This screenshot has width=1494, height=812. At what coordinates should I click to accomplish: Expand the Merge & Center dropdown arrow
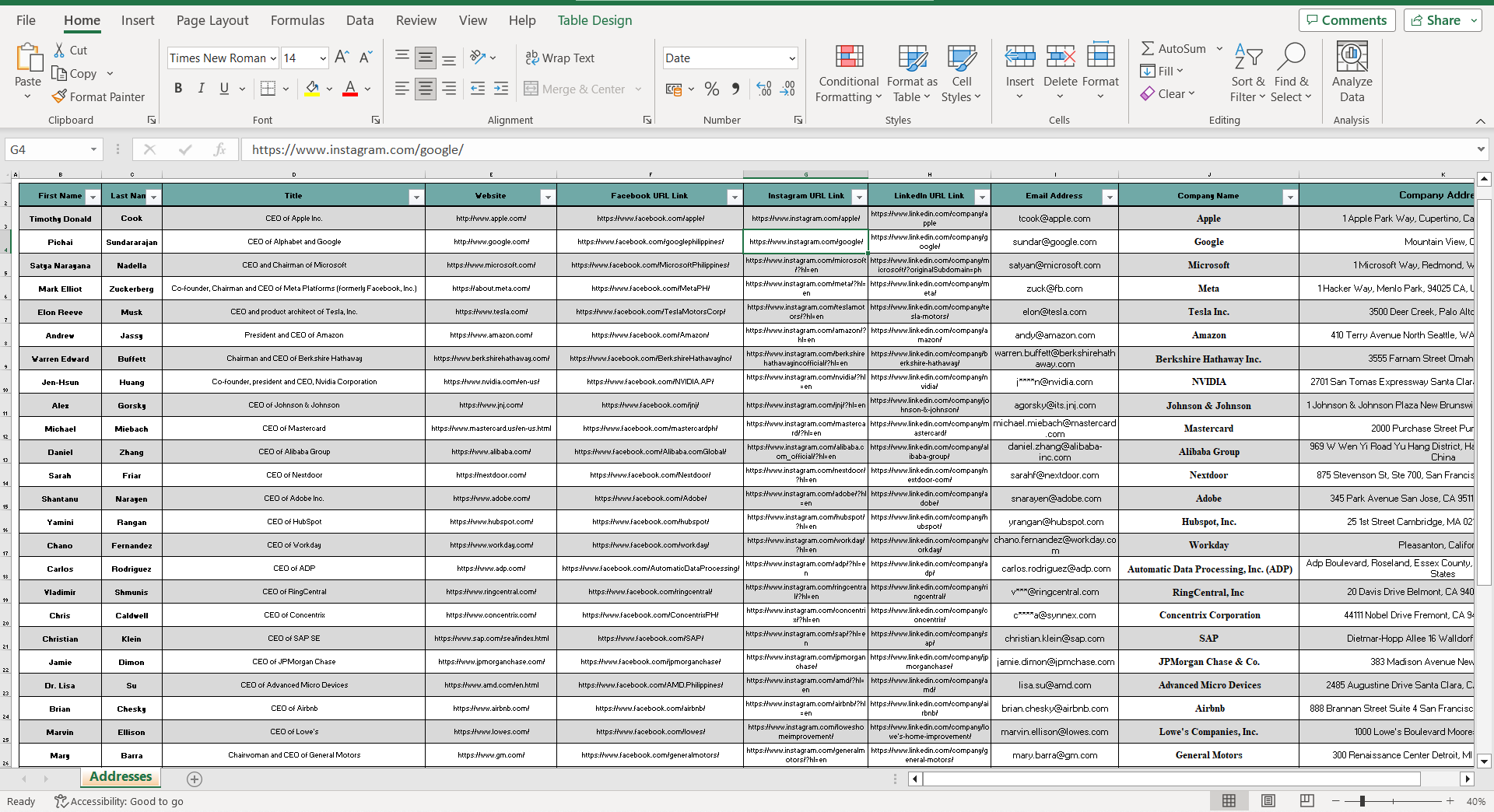tap(638, 89)
